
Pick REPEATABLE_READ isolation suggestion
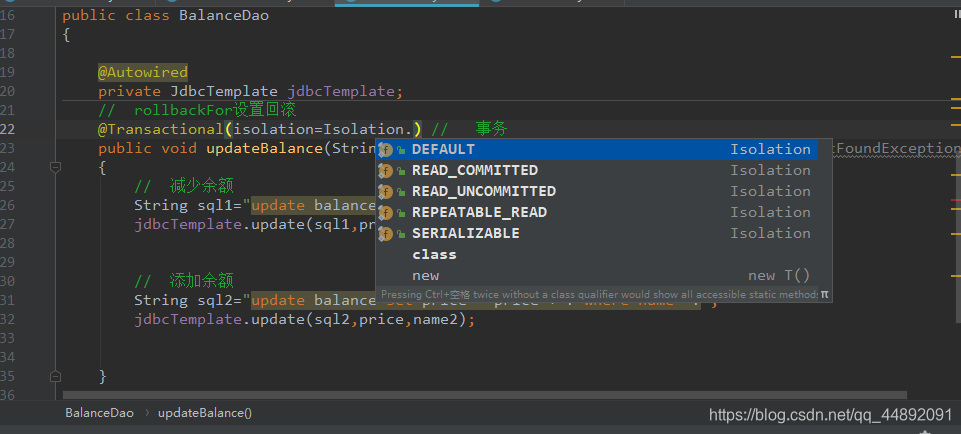click(x=597, y=212)
